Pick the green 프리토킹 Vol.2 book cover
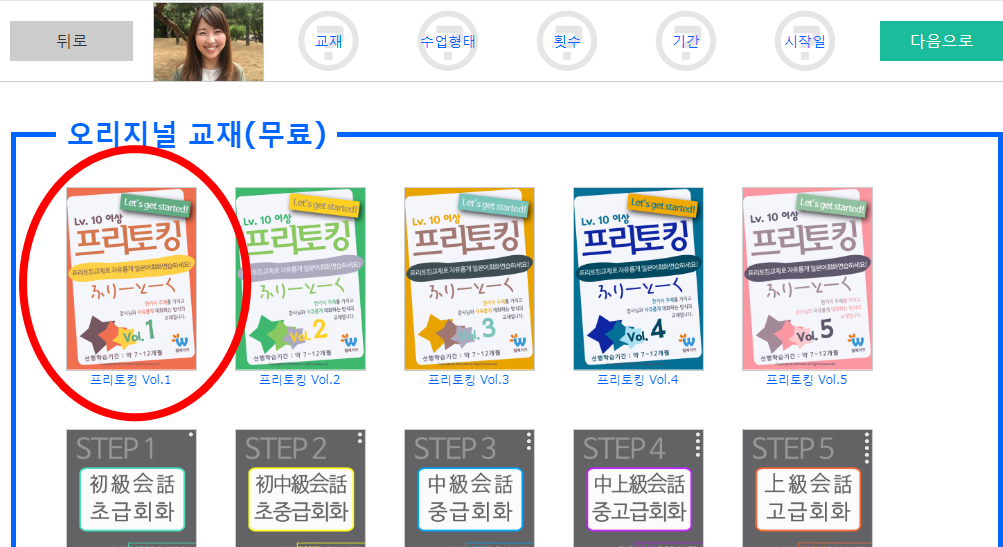 300,279
